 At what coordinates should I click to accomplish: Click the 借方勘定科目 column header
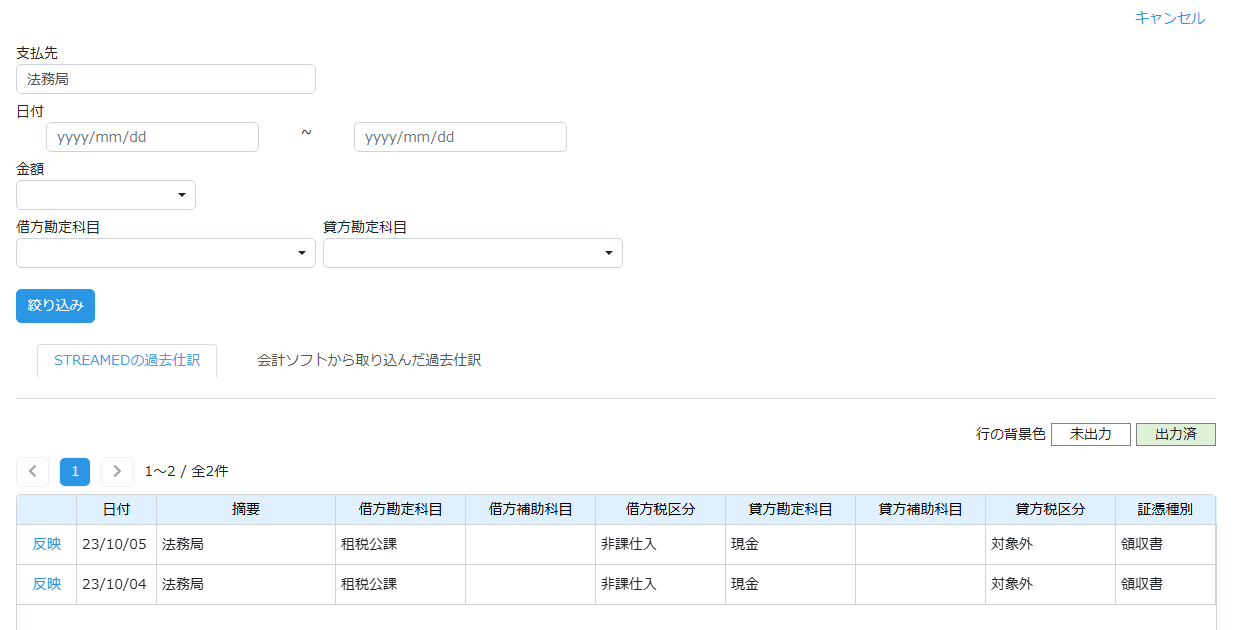(x=400, y=509)
